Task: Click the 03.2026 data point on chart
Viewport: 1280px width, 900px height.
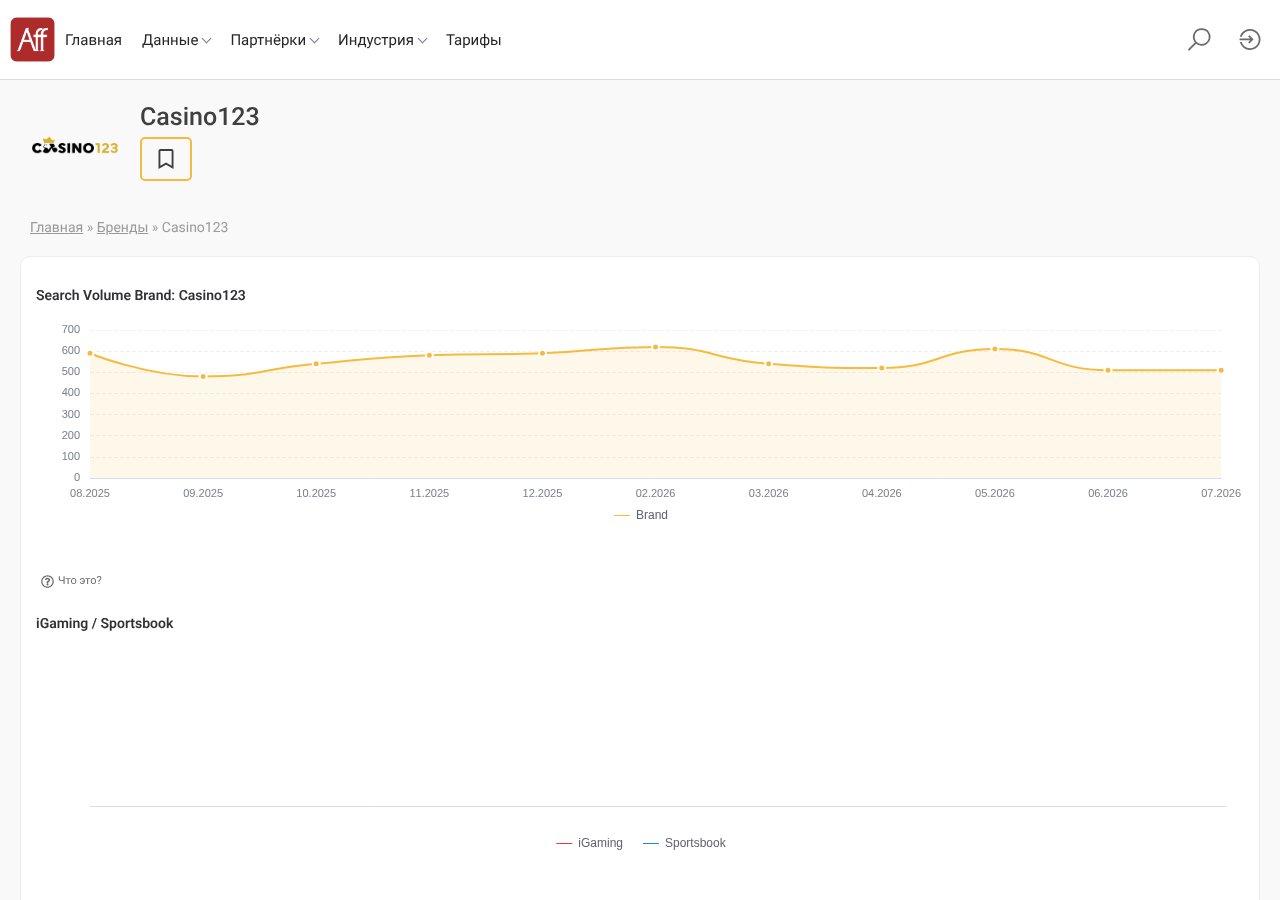Action: (x=769, y=364)
